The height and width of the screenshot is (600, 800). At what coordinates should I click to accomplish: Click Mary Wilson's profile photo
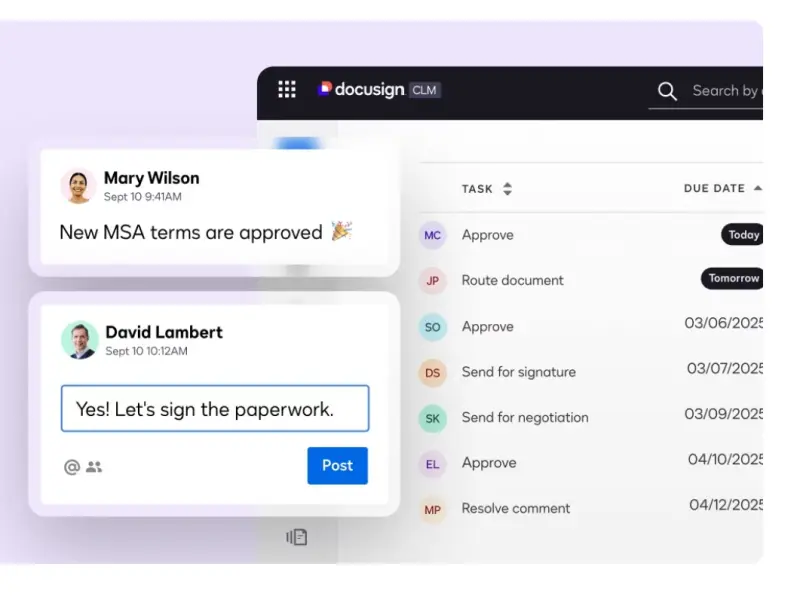(x=78, y=186)
